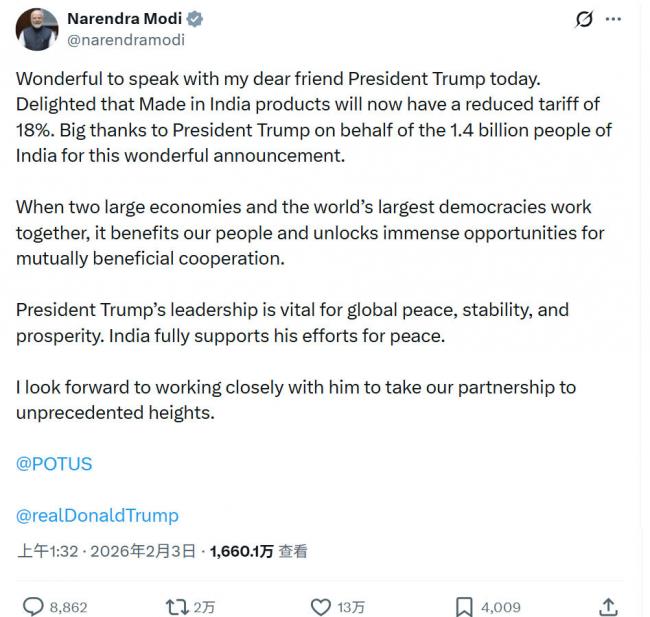Follow the @POTUS mention link
This screenshot has height=617, width=650.
pyautogui.click(x=54, y=464)
